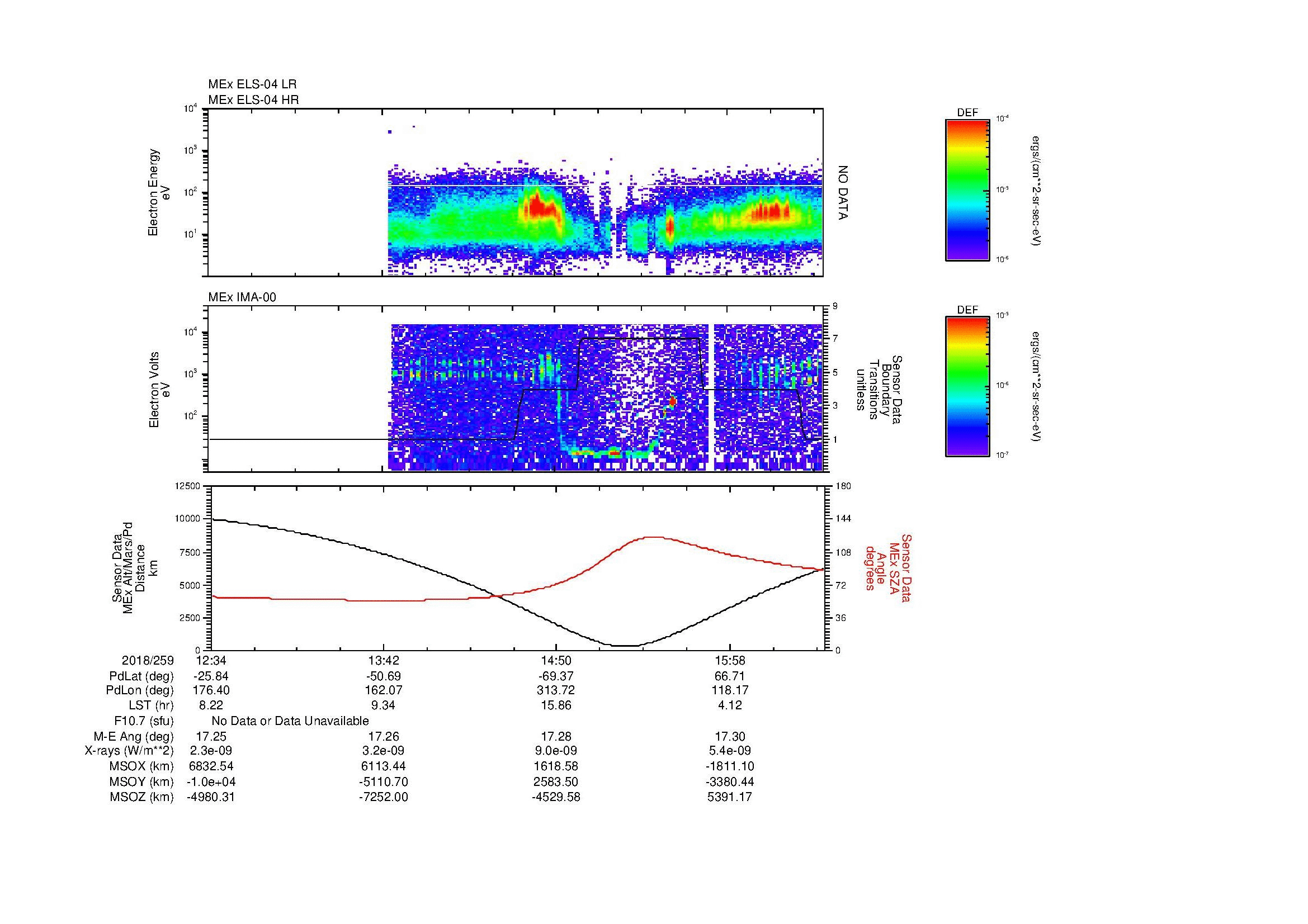Screen dimensions: 1308x924
Task: Click the lower DEF color bar for the IMA panel
Action: point(967,387)
